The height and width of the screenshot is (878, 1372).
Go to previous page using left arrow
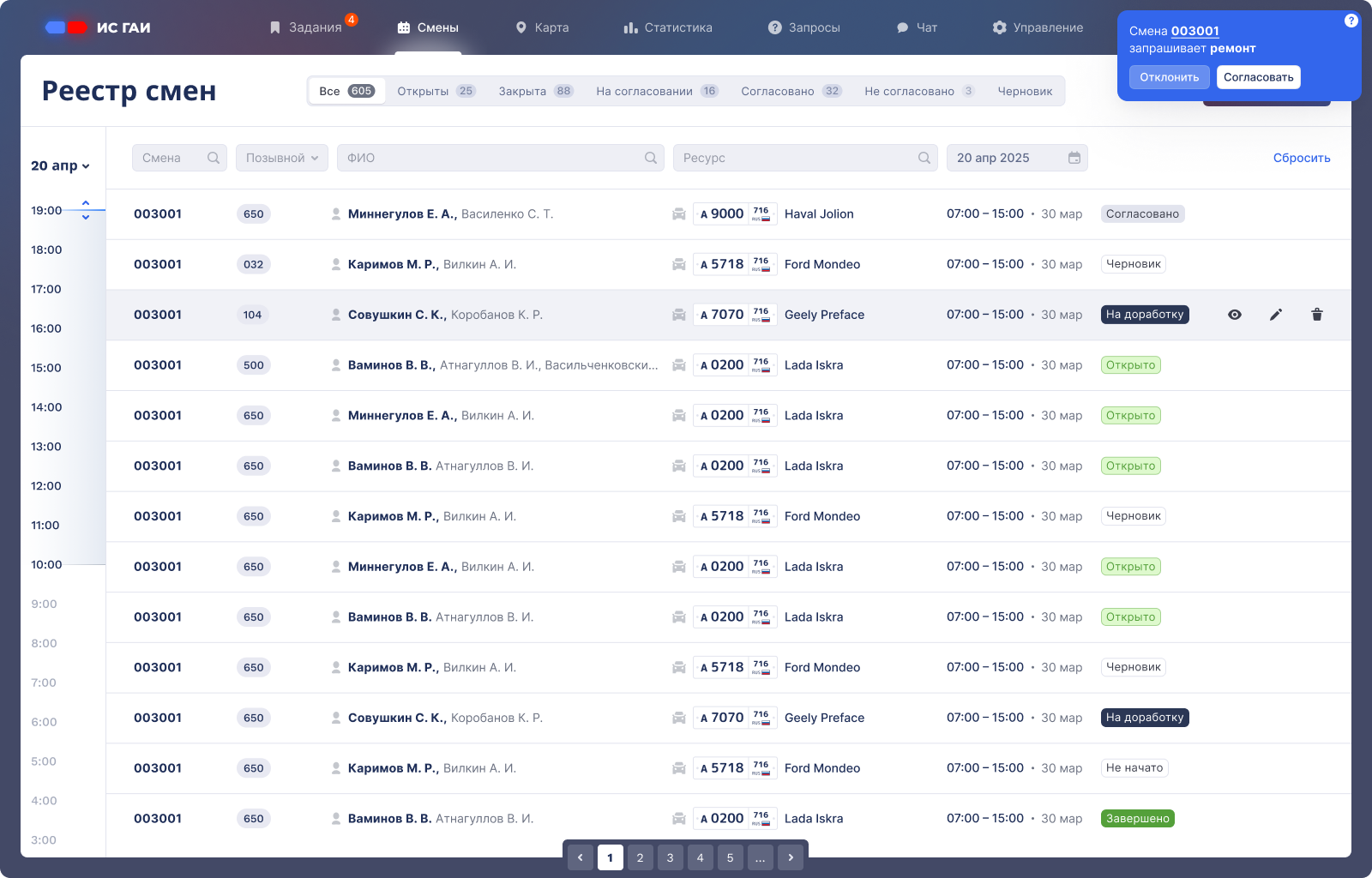pyautogui.click(x=581, y=857)
